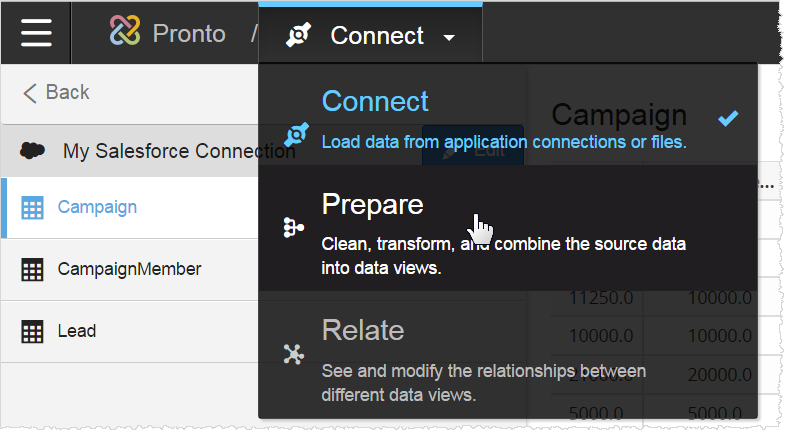Click the Prepare merge-nodes icon in the menu
785x432 pixels.
coord(294,228)
